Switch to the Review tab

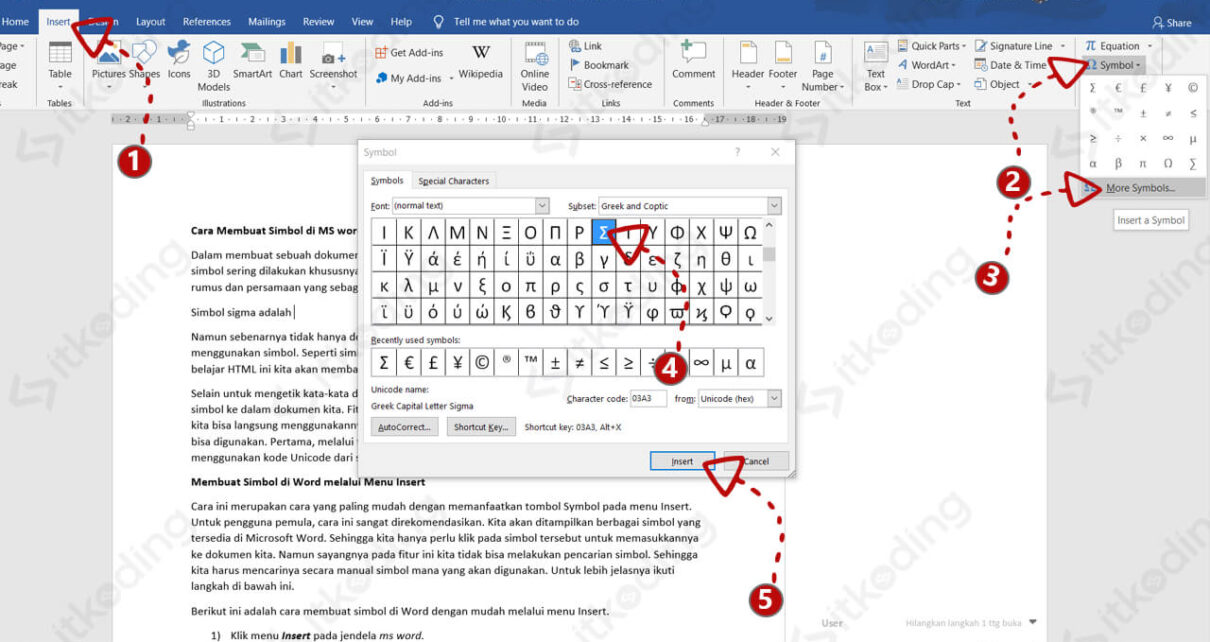(319, 21)
